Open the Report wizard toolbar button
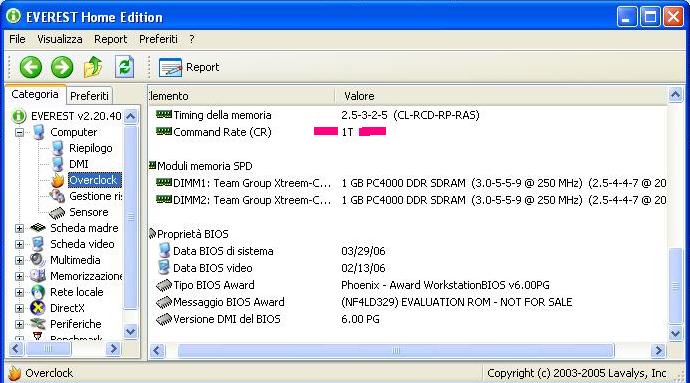The image size is (690, 383). click(x=189, y=67)
